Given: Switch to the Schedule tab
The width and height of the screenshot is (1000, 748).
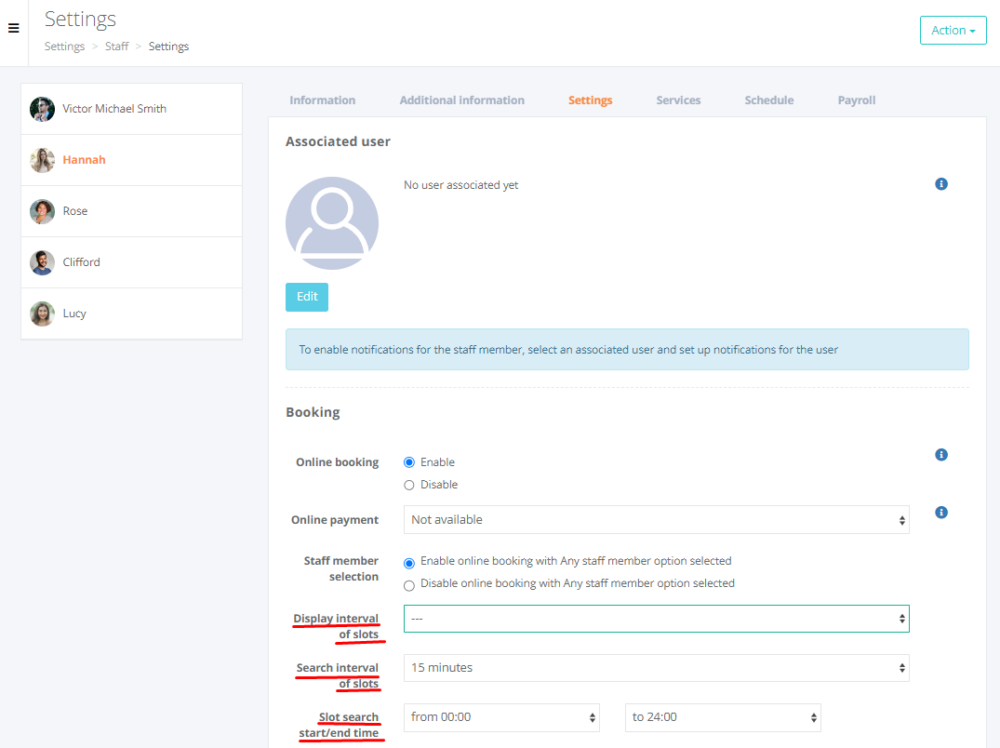Looking at the screenshot, I should 769,100.
